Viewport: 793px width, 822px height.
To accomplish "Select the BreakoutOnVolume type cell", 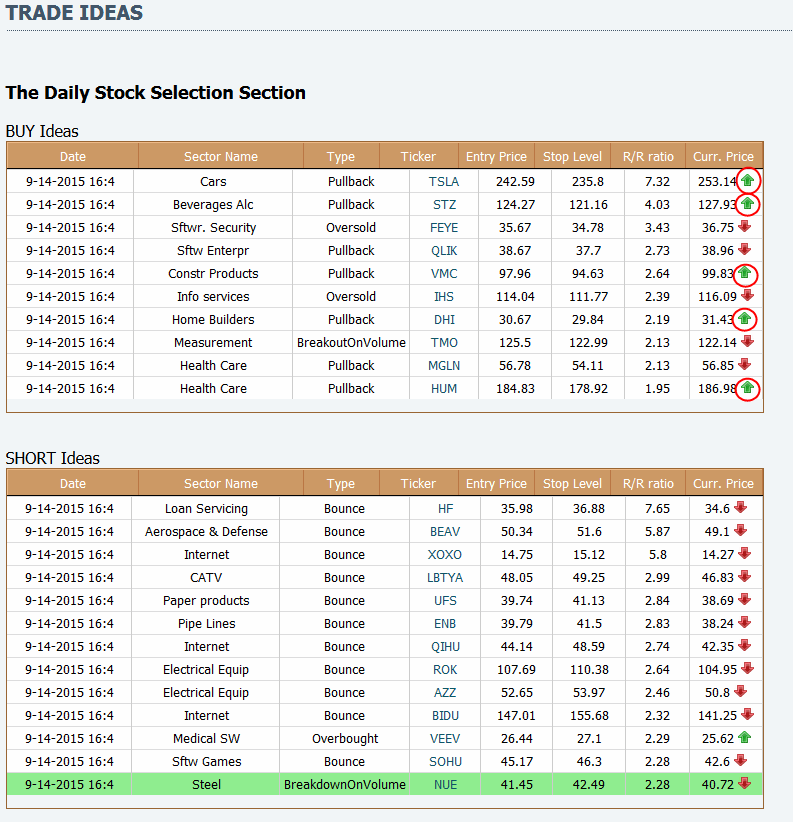I will pos(351,343).
